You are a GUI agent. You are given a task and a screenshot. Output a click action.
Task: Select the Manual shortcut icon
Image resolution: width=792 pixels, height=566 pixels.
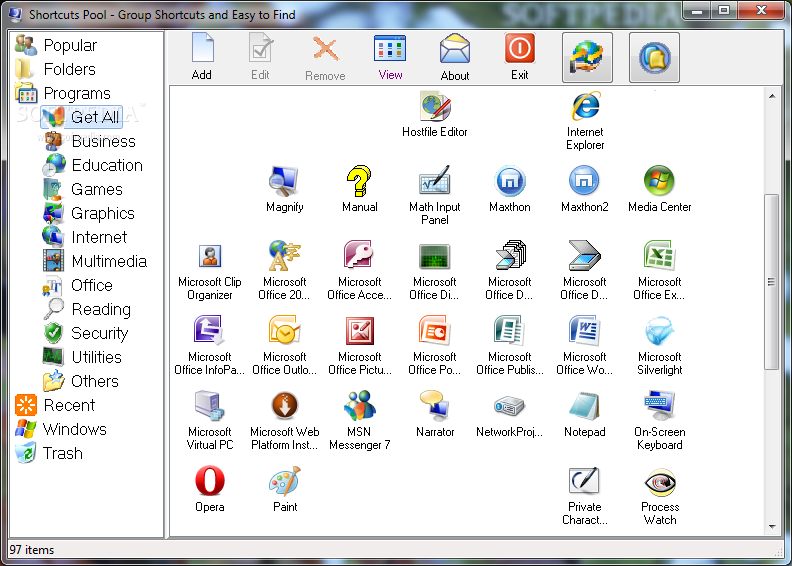click(360, 190)
